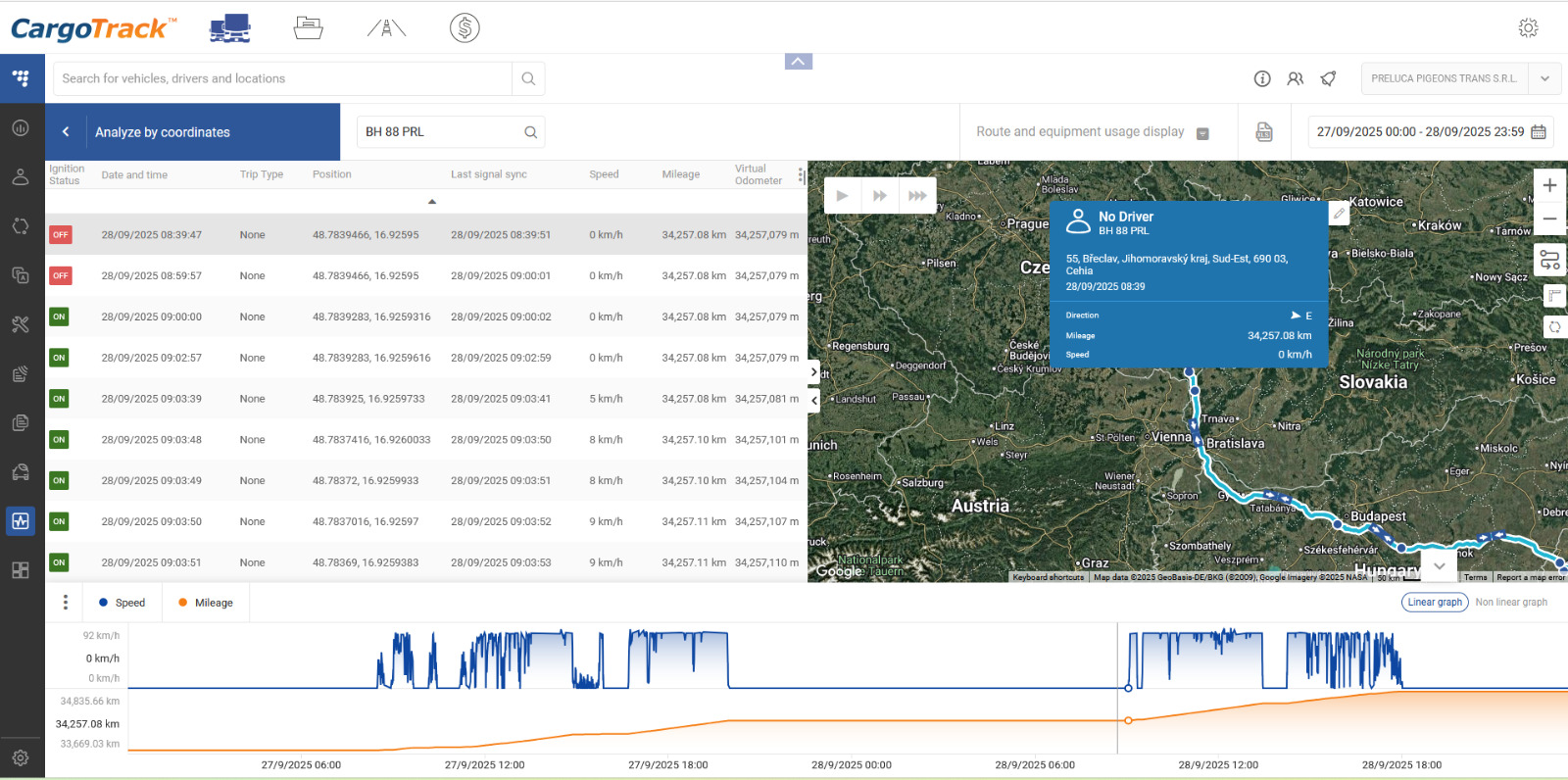Viewport: 1568px width, 780px height.
Task: Select the Non linear graph tab
Action: tap(1511, 603)
